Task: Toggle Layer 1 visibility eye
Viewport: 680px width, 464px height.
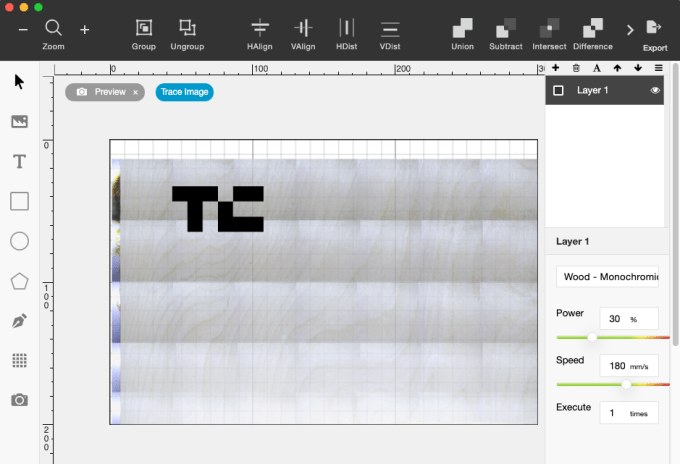Action: (x=655, y=90)
